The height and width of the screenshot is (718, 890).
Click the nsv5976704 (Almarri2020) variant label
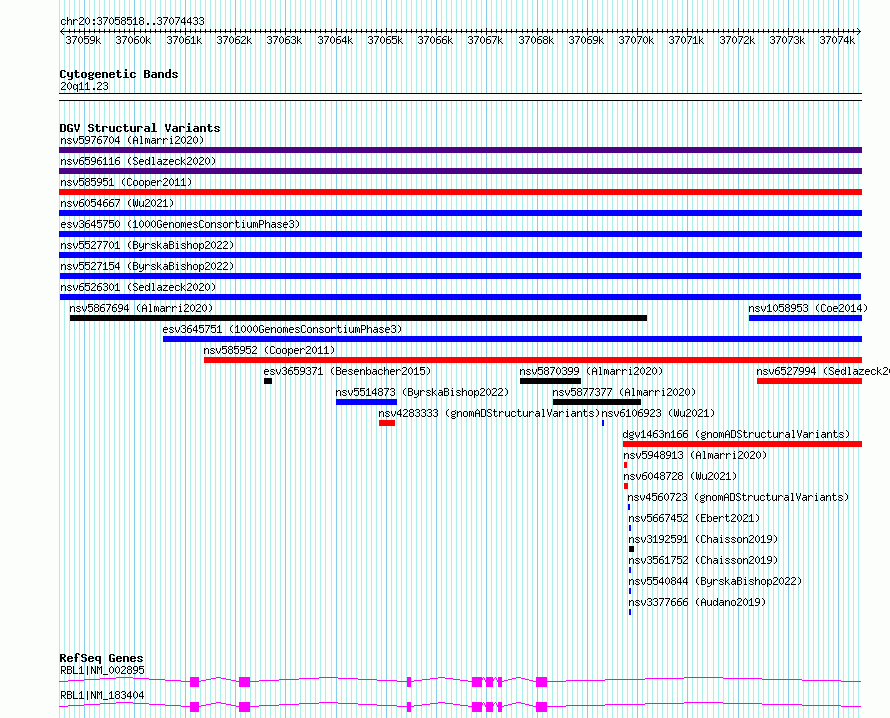pyautogui.click(x=132, y=140)
